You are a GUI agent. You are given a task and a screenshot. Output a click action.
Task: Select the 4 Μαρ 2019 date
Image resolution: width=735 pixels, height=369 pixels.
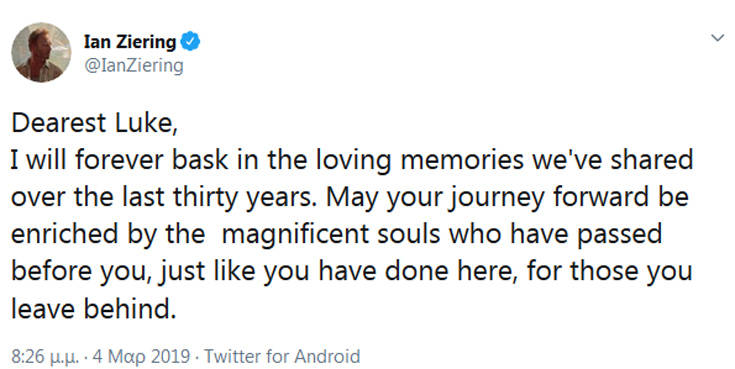[142, 356]
